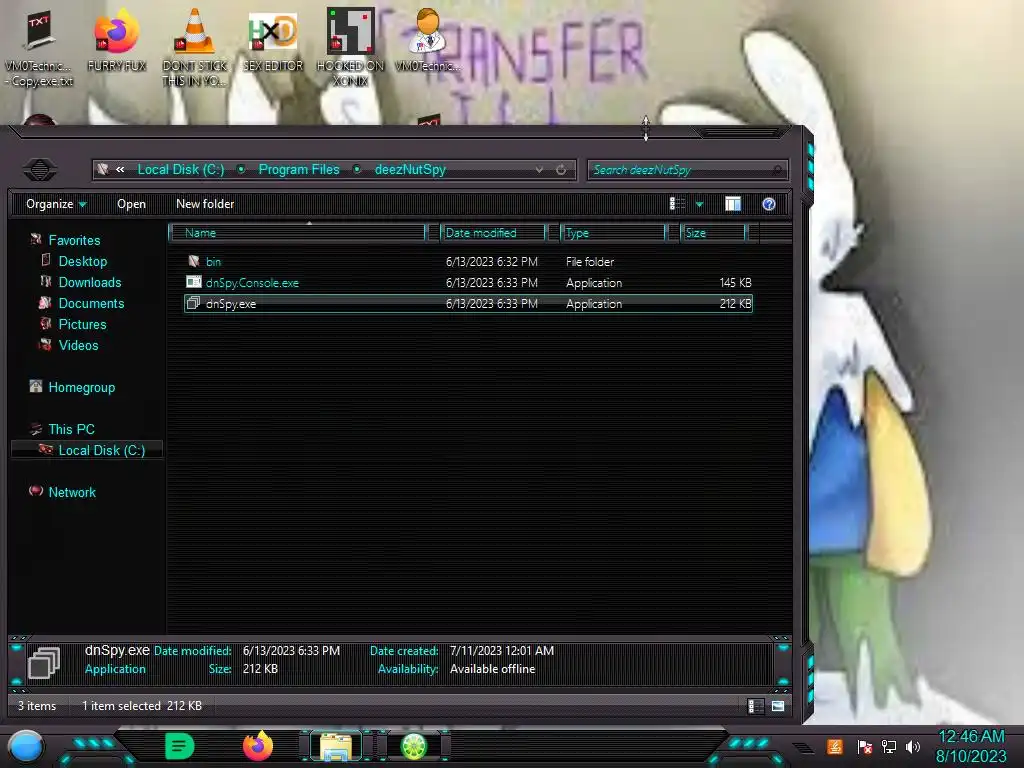Open the VM0Technic Copy.exe.txt desktop file
Viewport: 1024px width, 768px height.
pyautogui.click(x=39, y=48)
